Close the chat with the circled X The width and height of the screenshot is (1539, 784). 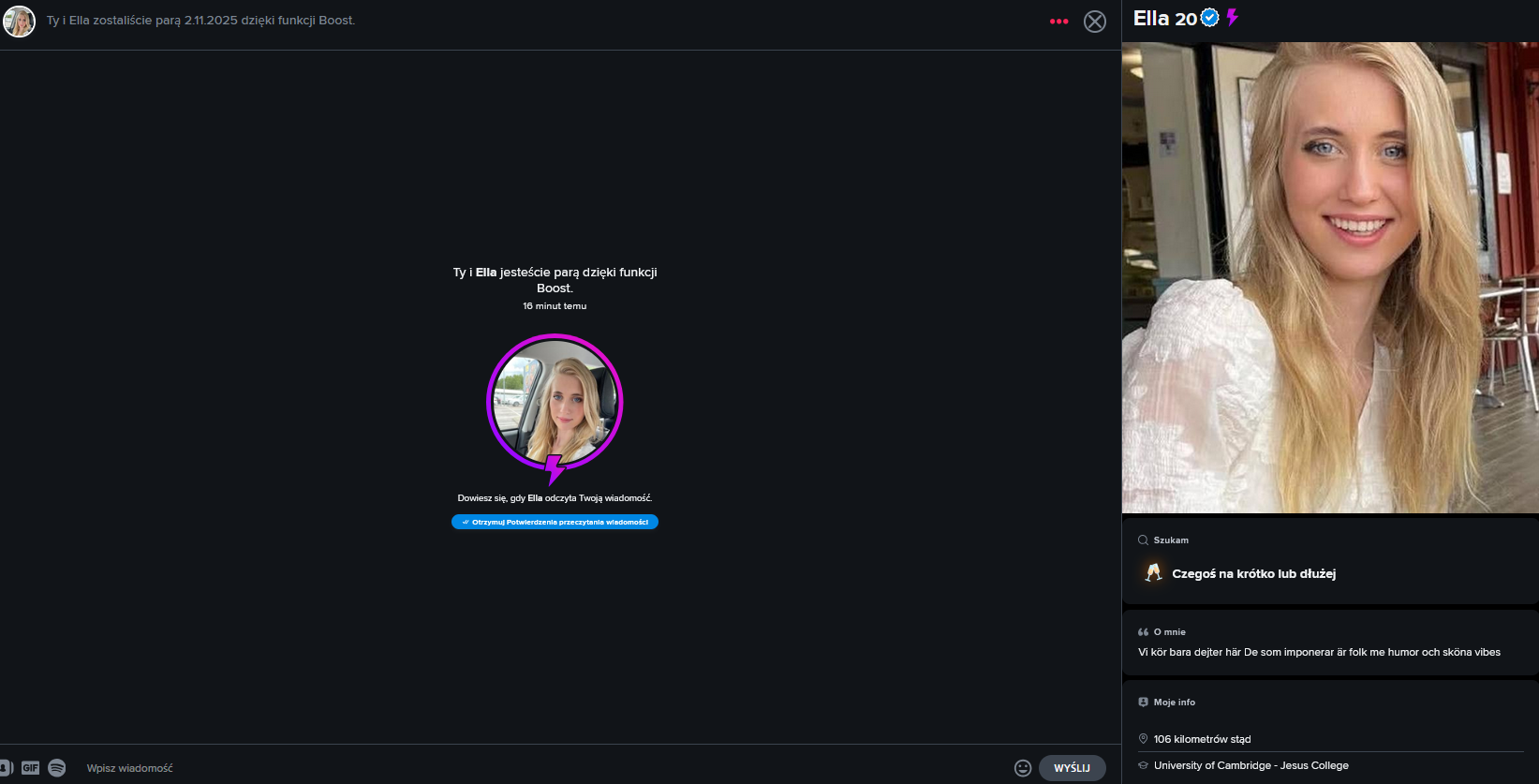pyautogui.click(x=1095, y=22)
